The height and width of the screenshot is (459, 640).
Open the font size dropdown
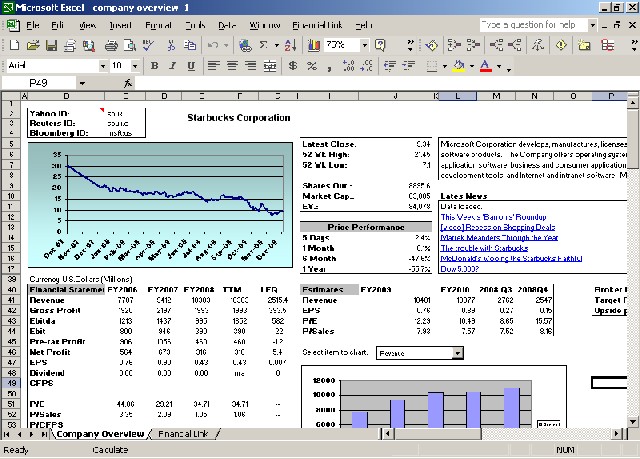(x=137, y=66)
